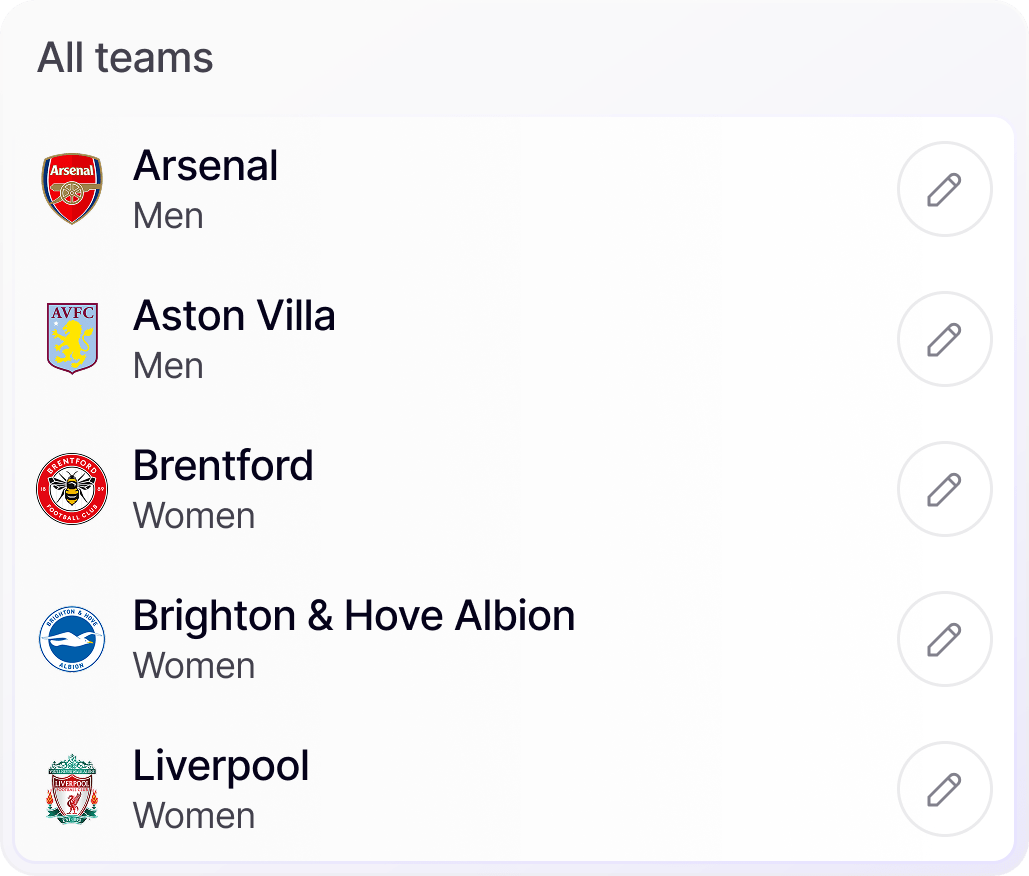1029x876 pixels.
Task: Click the Brighton & Hove Albion name
Action: pyautogui.click(x=354, y=616)
